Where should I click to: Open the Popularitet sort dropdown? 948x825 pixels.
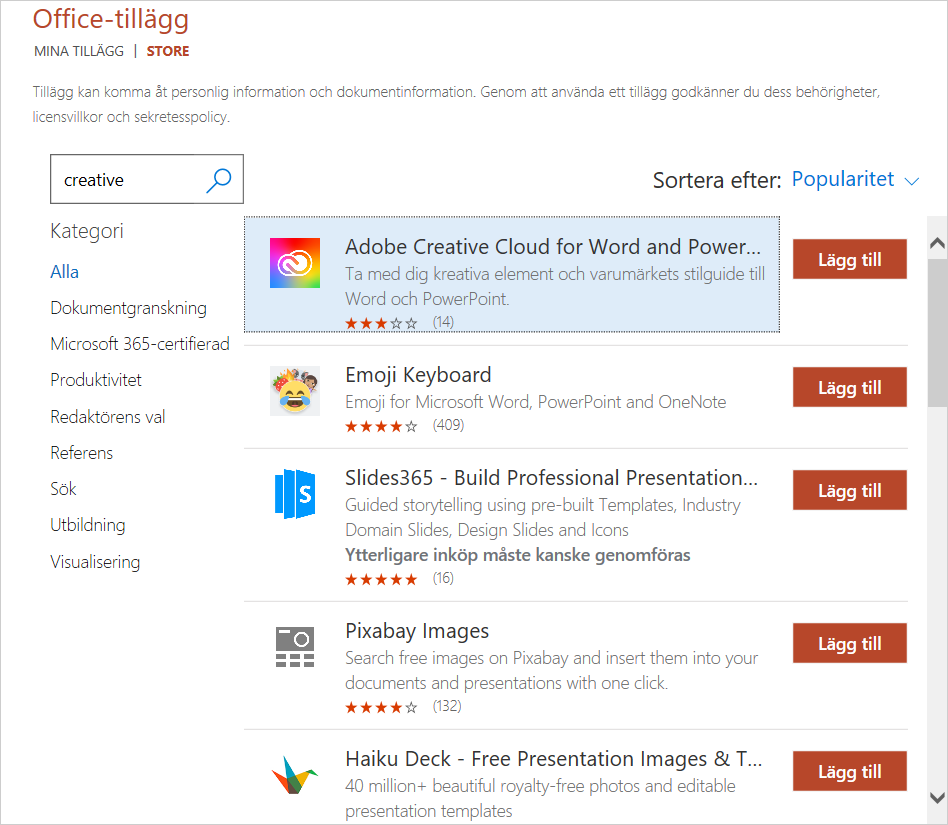coord(855,180)
